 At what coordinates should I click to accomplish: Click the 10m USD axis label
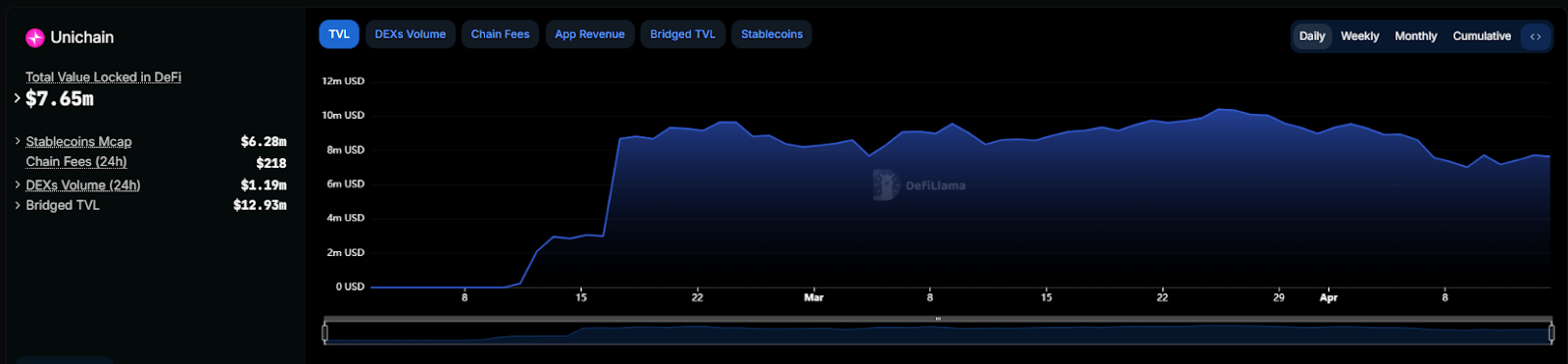point(343,116)
